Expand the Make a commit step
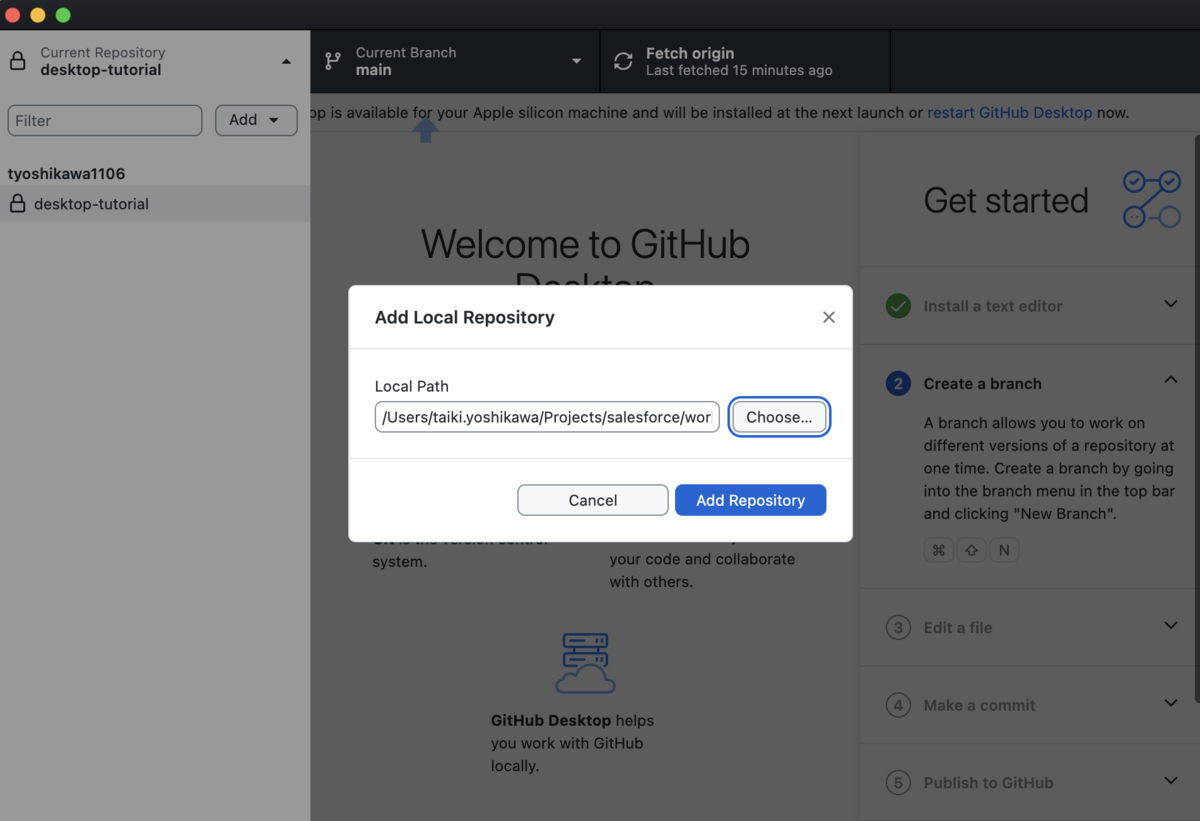 (1170, 704)
